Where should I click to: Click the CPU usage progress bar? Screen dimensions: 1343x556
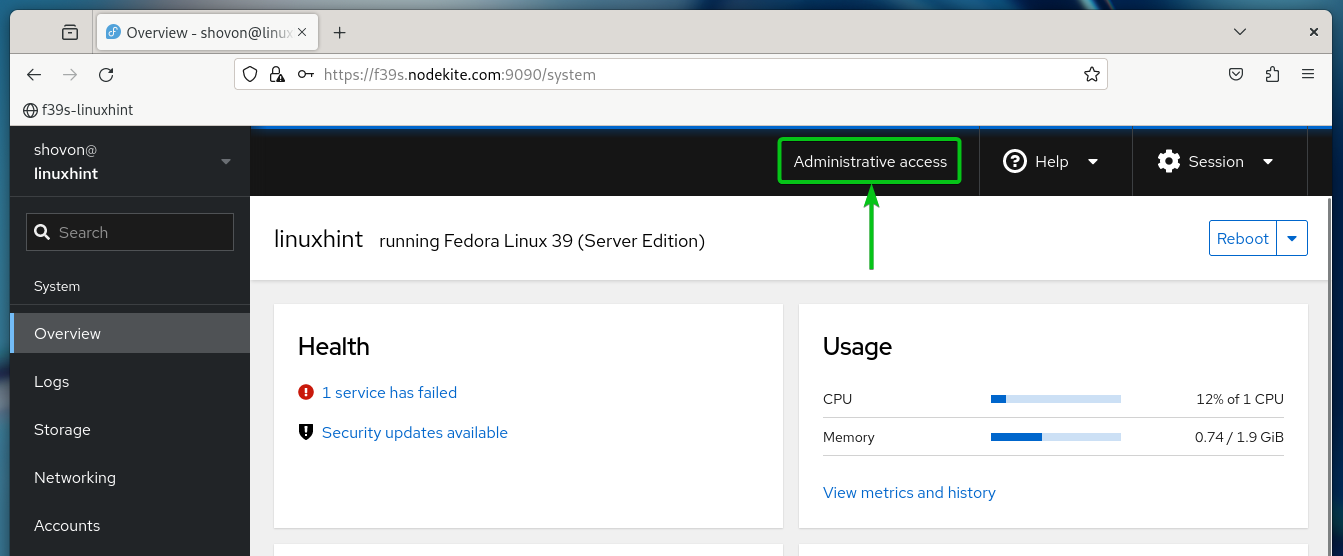click(x=1056, y=398)
